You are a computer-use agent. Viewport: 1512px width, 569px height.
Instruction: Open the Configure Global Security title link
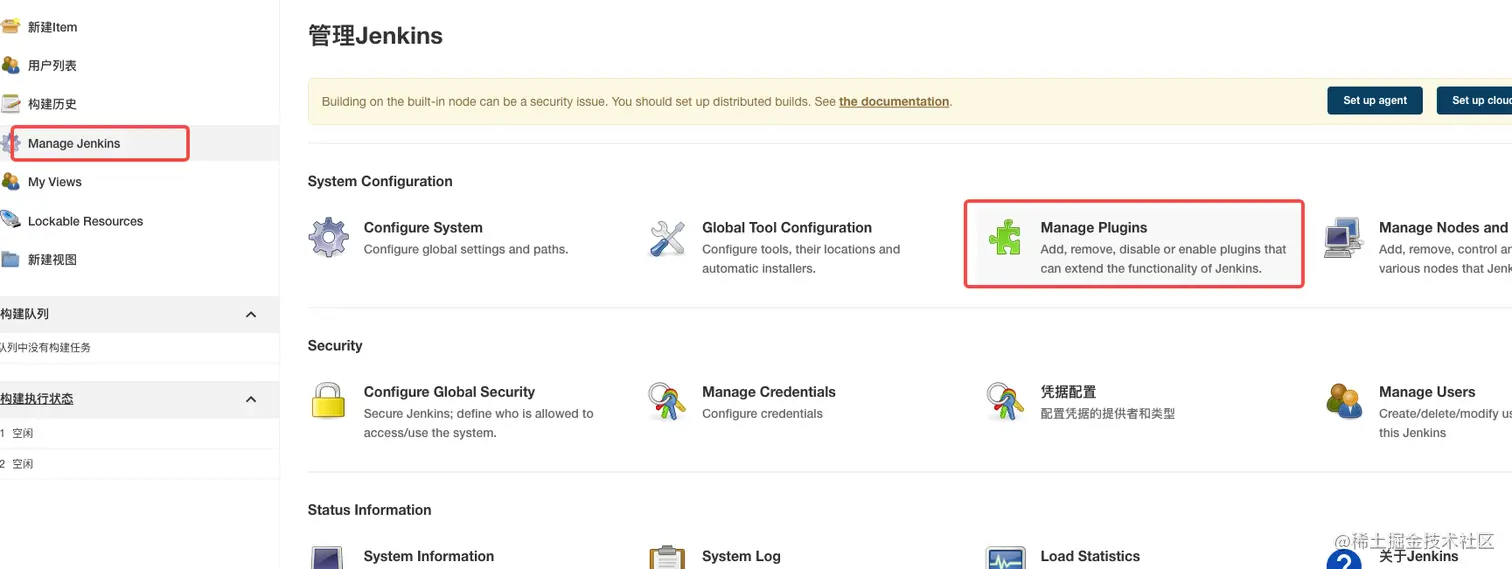pyautogui.click(x=449, y=391)
